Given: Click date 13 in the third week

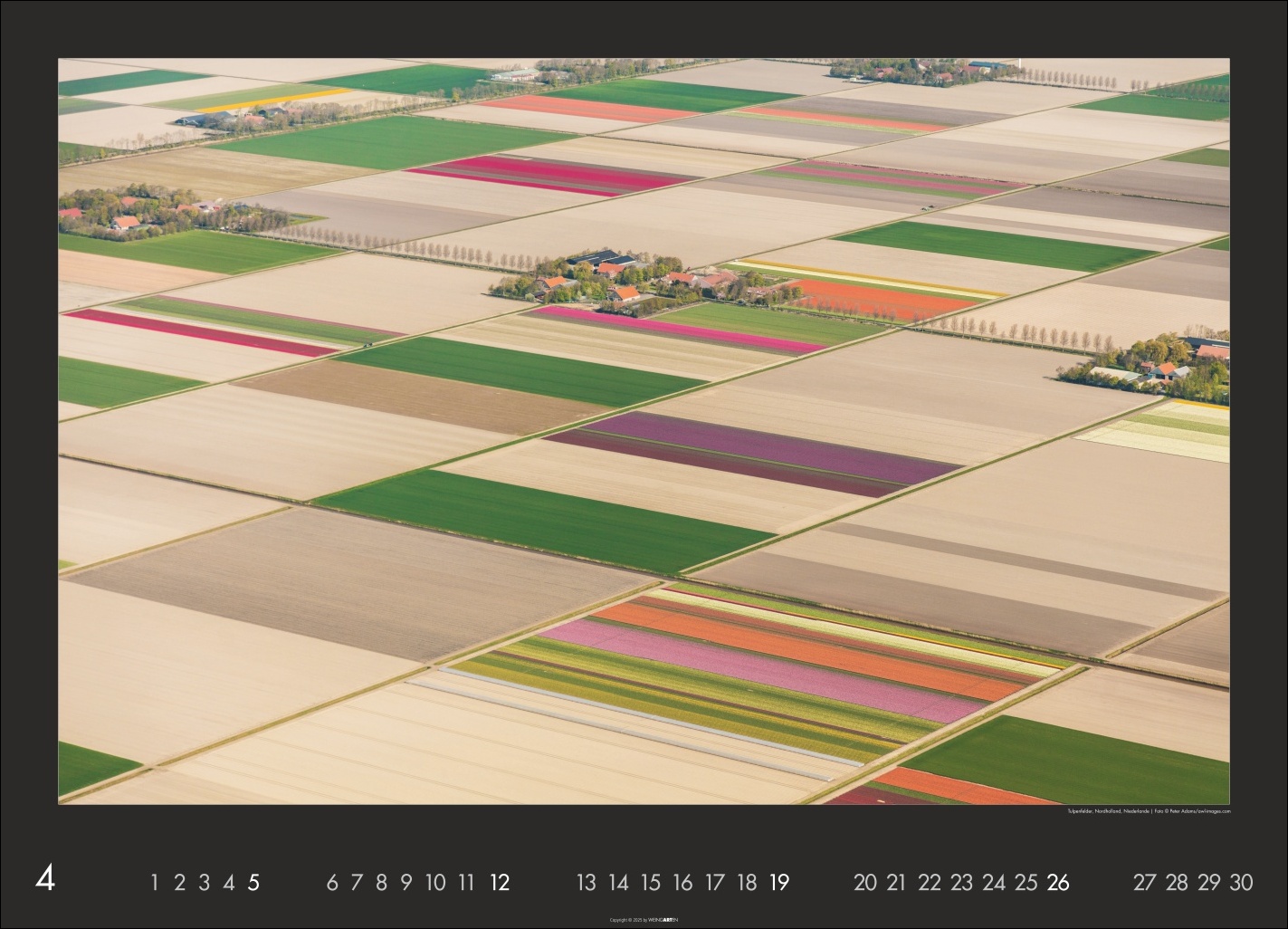Looking at the screenshot, I should tap(586, 882).
